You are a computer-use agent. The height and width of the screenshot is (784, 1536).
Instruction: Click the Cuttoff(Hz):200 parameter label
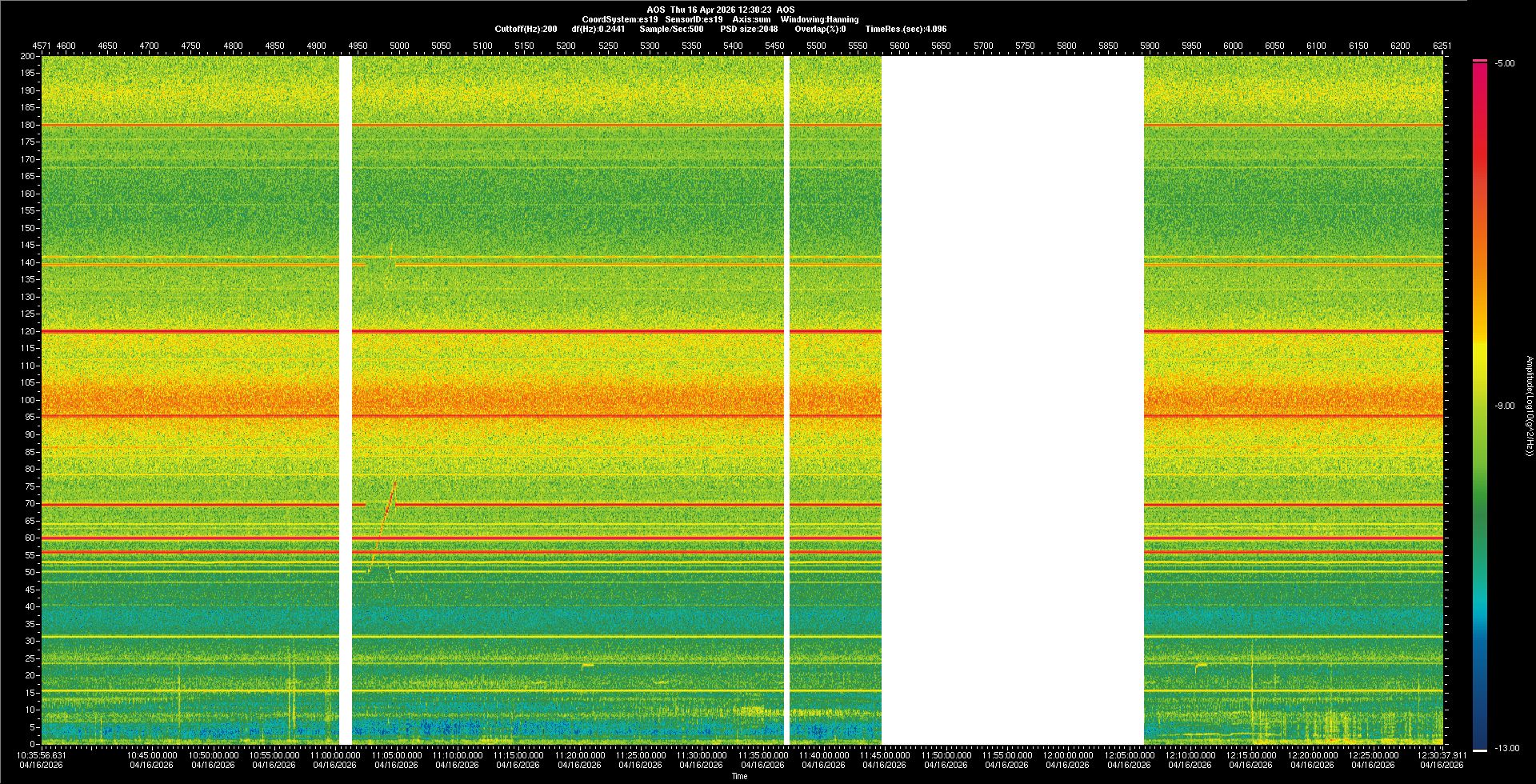coord(526,29)
